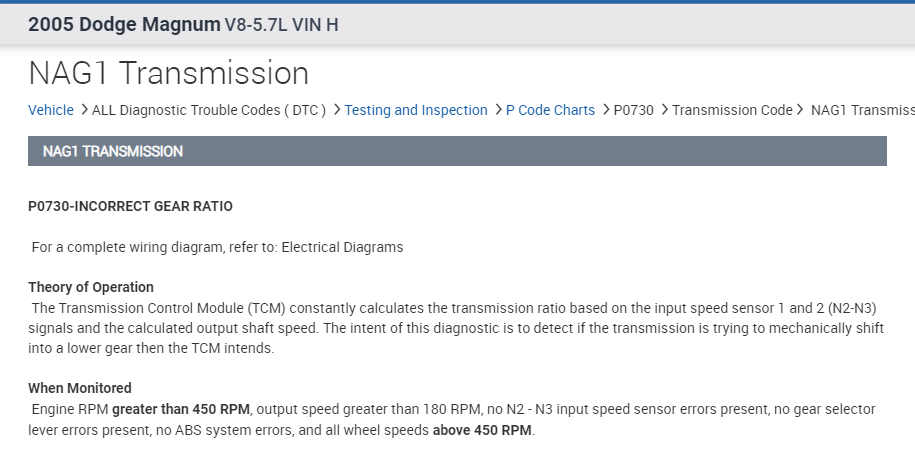Select the P0730 breadcrumb item
This screenshot has height=462, width=915.
pyautogui.click(x=634, y=110)
